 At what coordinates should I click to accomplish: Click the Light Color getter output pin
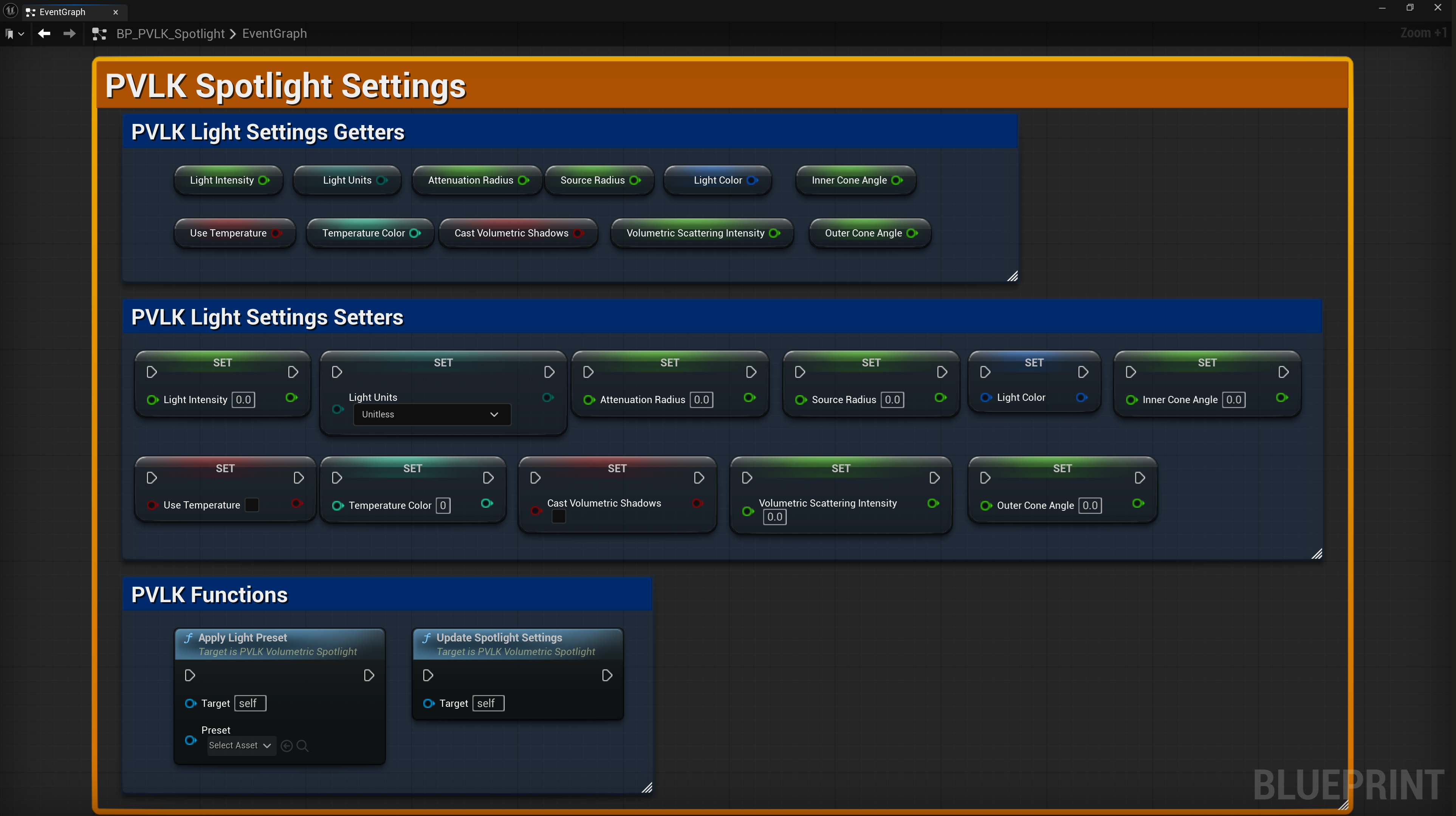[752, 180]
